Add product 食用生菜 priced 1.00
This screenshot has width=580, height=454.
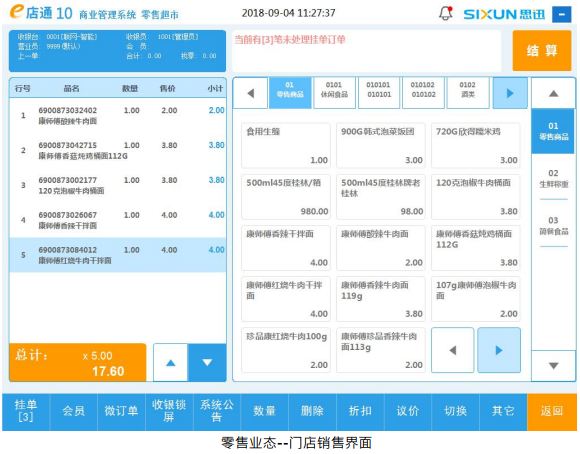click(x=286, y=146)
